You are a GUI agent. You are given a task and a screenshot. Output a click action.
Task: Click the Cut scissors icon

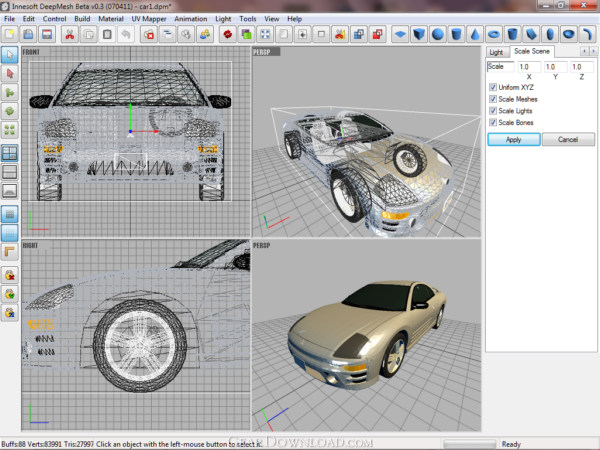pyautogui.click(x=70, y=34)
